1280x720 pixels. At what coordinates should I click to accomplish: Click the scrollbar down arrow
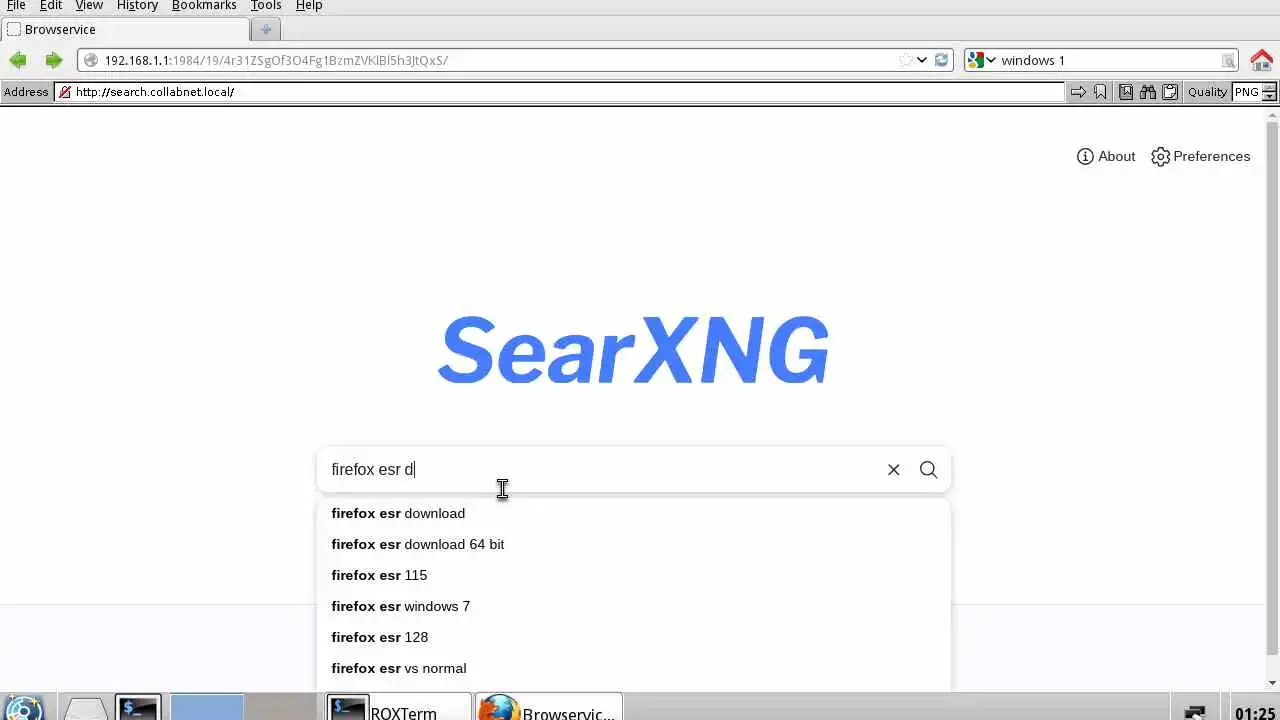click(1272, 683)
